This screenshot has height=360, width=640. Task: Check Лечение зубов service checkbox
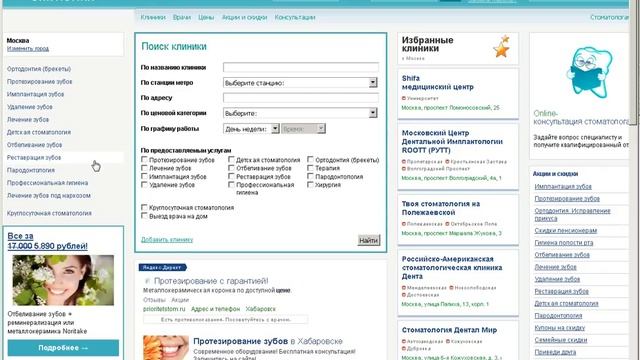tap(144, 168)
